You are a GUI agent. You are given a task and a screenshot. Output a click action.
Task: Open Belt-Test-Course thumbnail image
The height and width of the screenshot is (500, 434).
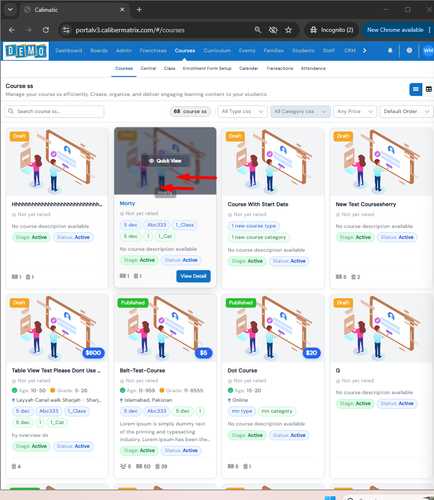(x=165, y=328)
